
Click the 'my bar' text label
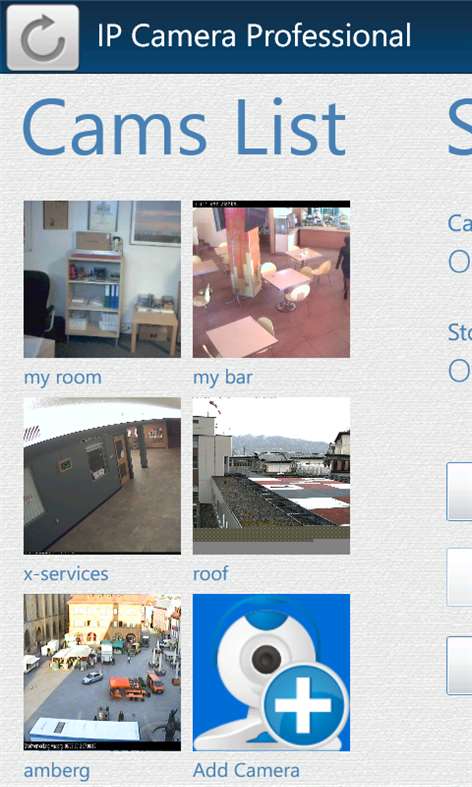pyautogui.click(x=223, y=377)
